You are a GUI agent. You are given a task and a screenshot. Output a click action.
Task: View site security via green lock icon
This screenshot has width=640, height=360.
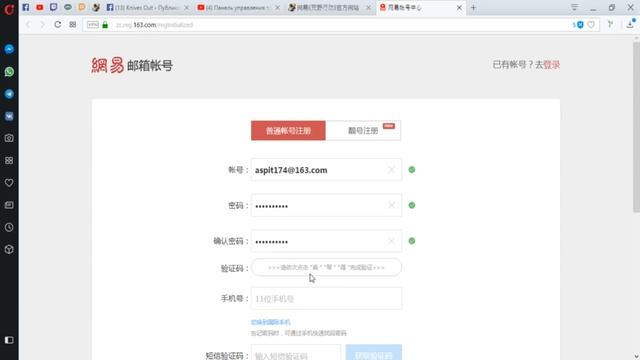click(105, 25)
